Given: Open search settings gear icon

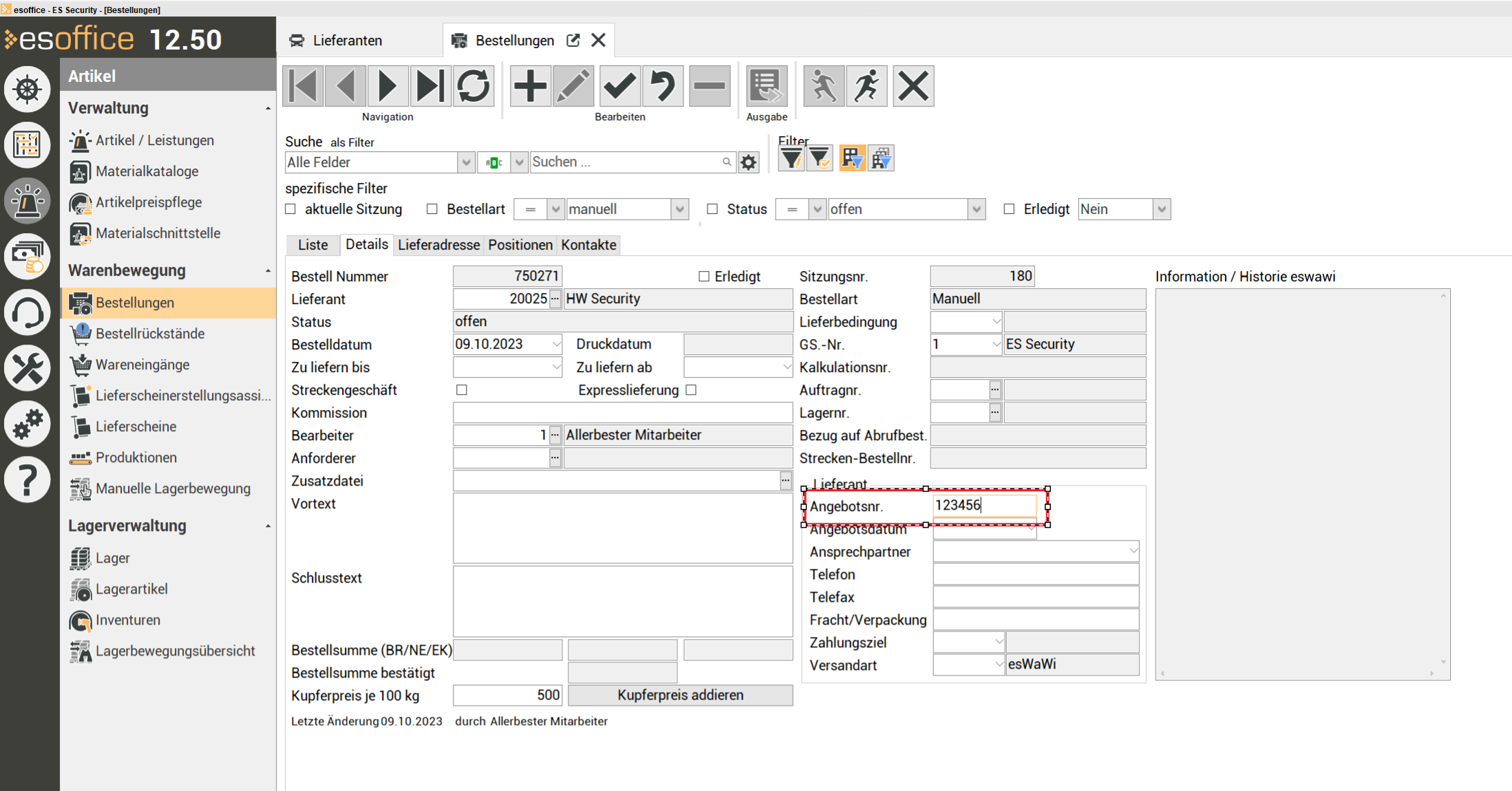Looking at the screenshot, I should [749, 162].
